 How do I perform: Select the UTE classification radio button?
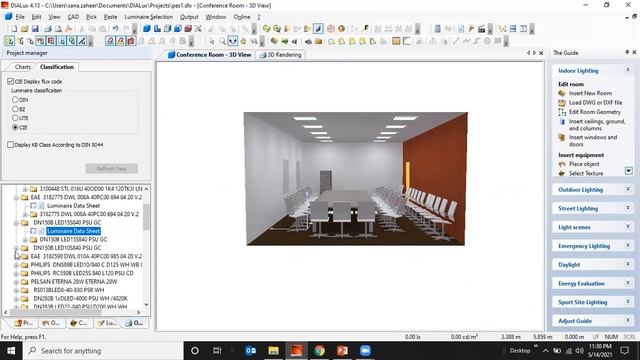tap(15, 118)
